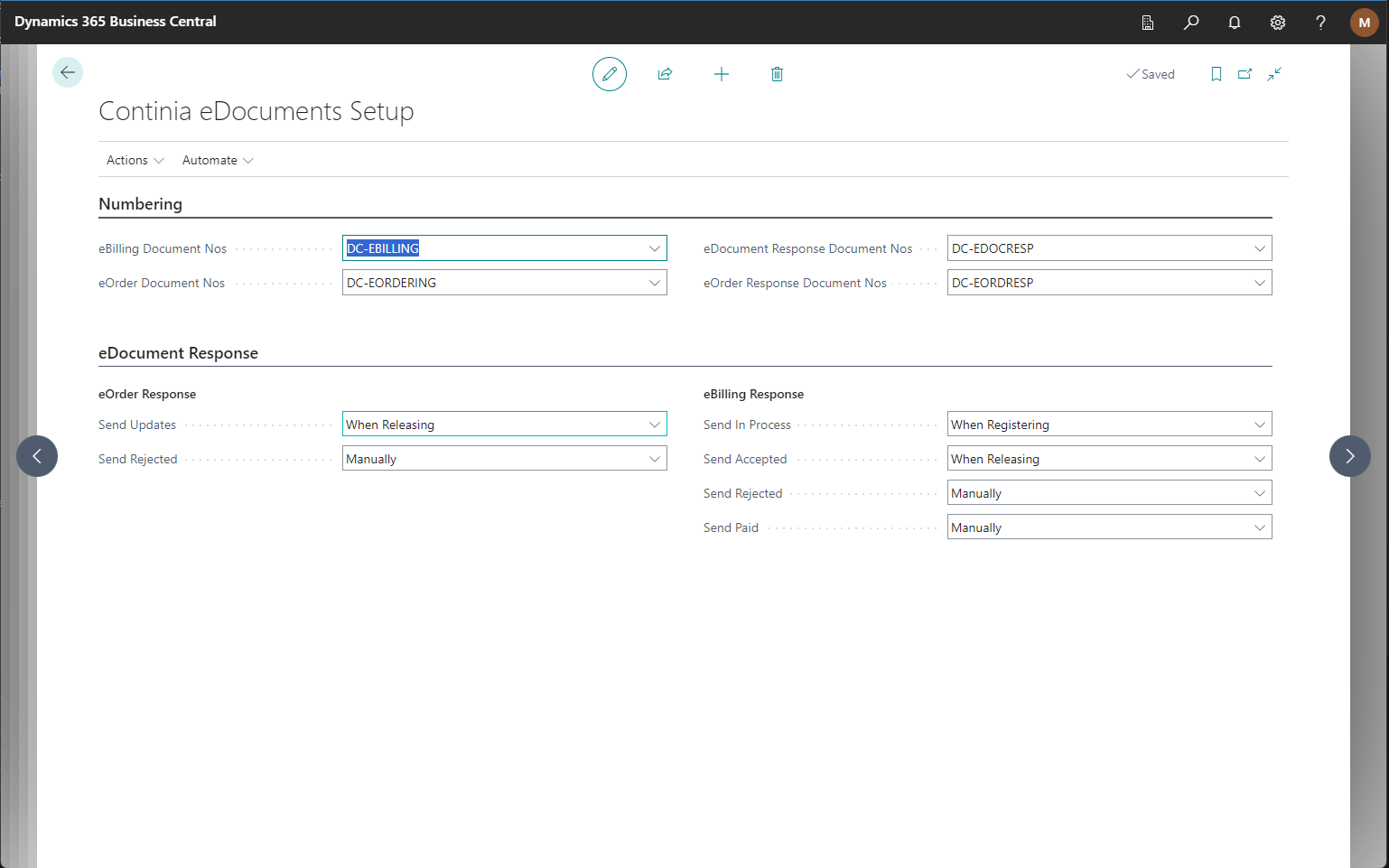1389x868 pixels.
Task: Go to next record arrow
Action: [x=1350, y=456]
